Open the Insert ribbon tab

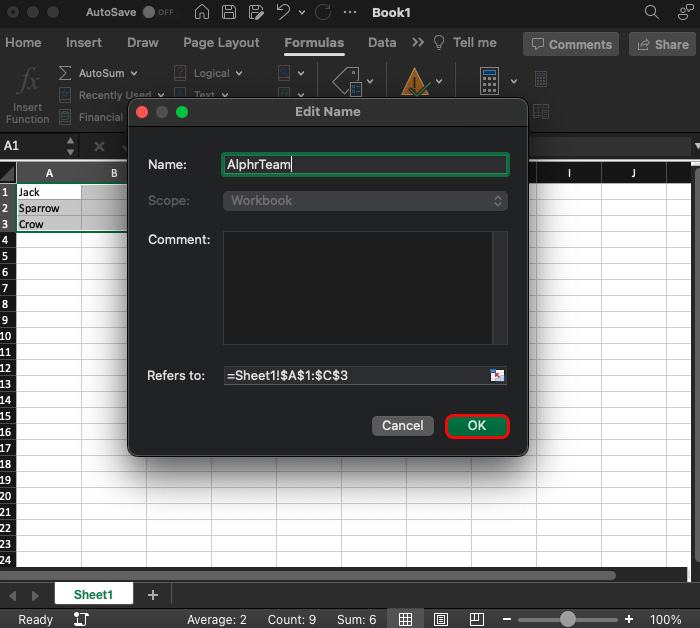(84, 43)
